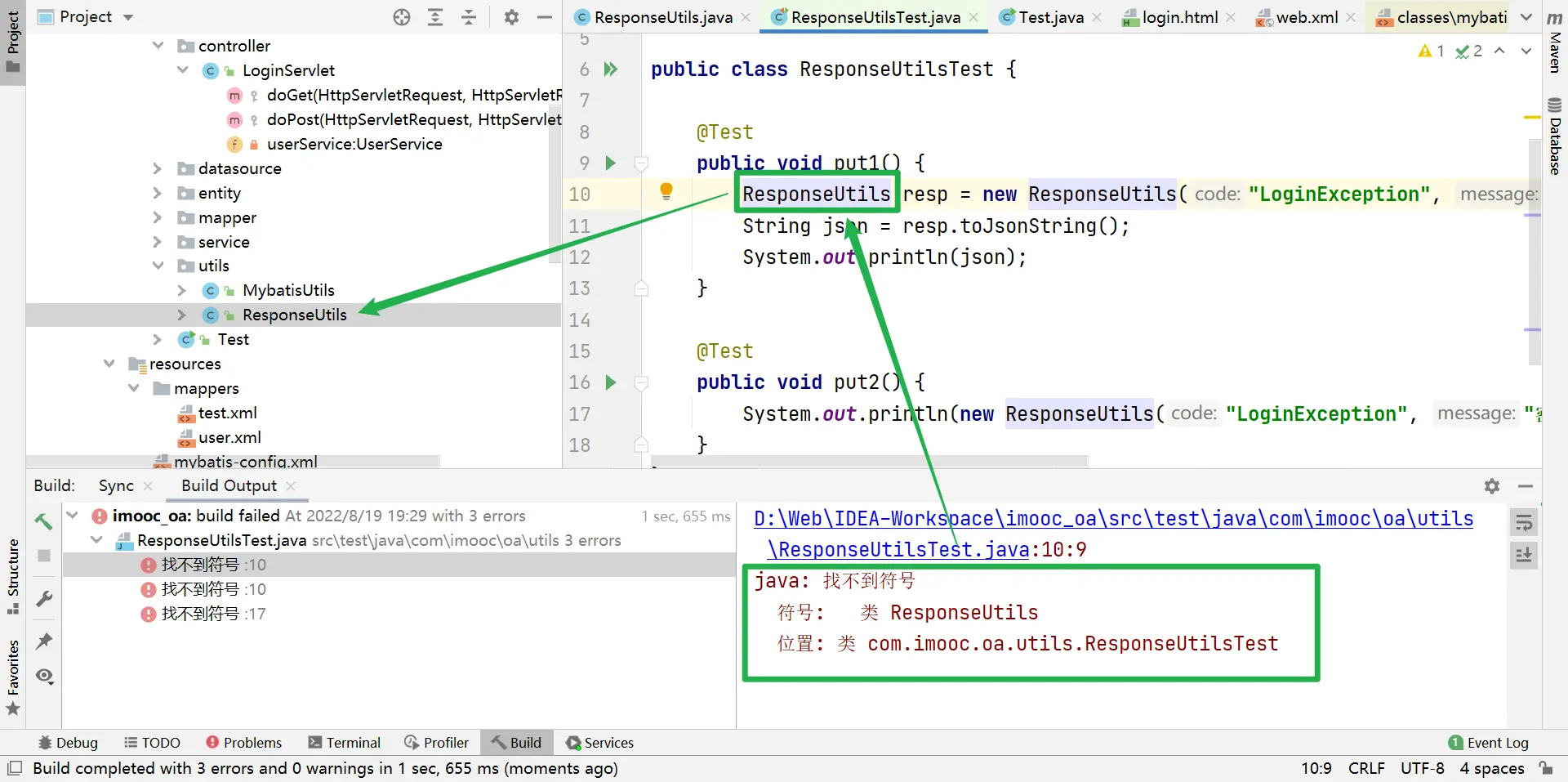The width and height of the screenshot is (1568, 782).
Task: Open the Project view dropdown
Action: [128, 17]
